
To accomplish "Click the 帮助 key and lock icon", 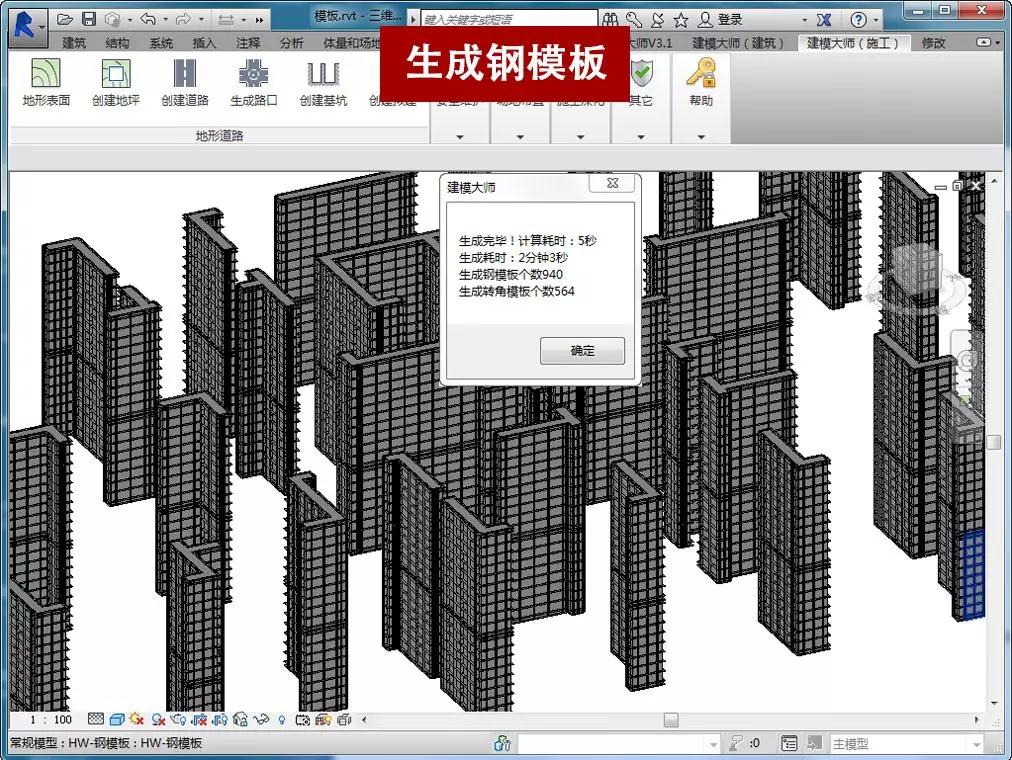I will pyautogui.click(x=701, y=73).
